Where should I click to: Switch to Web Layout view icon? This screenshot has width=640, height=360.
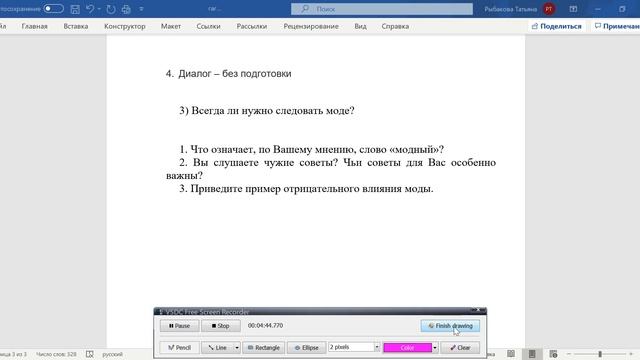[553, 354]
